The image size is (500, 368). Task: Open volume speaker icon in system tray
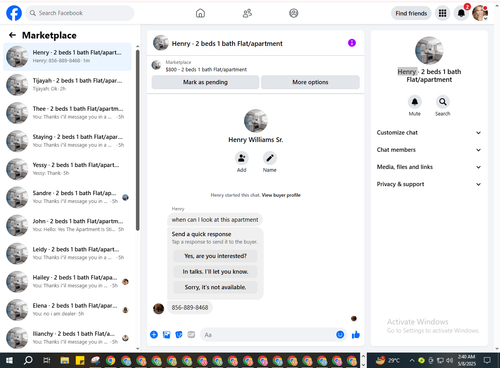click(449, 360)
